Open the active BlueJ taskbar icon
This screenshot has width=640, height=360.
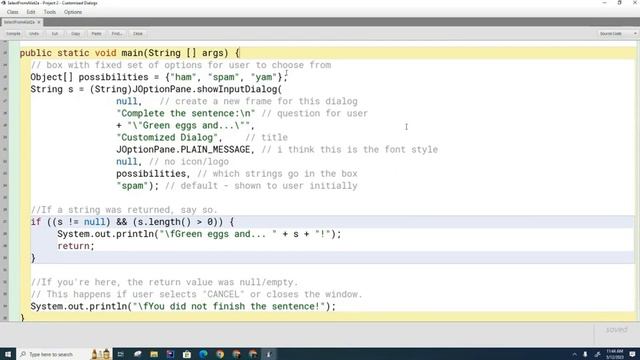coord(269,354)
